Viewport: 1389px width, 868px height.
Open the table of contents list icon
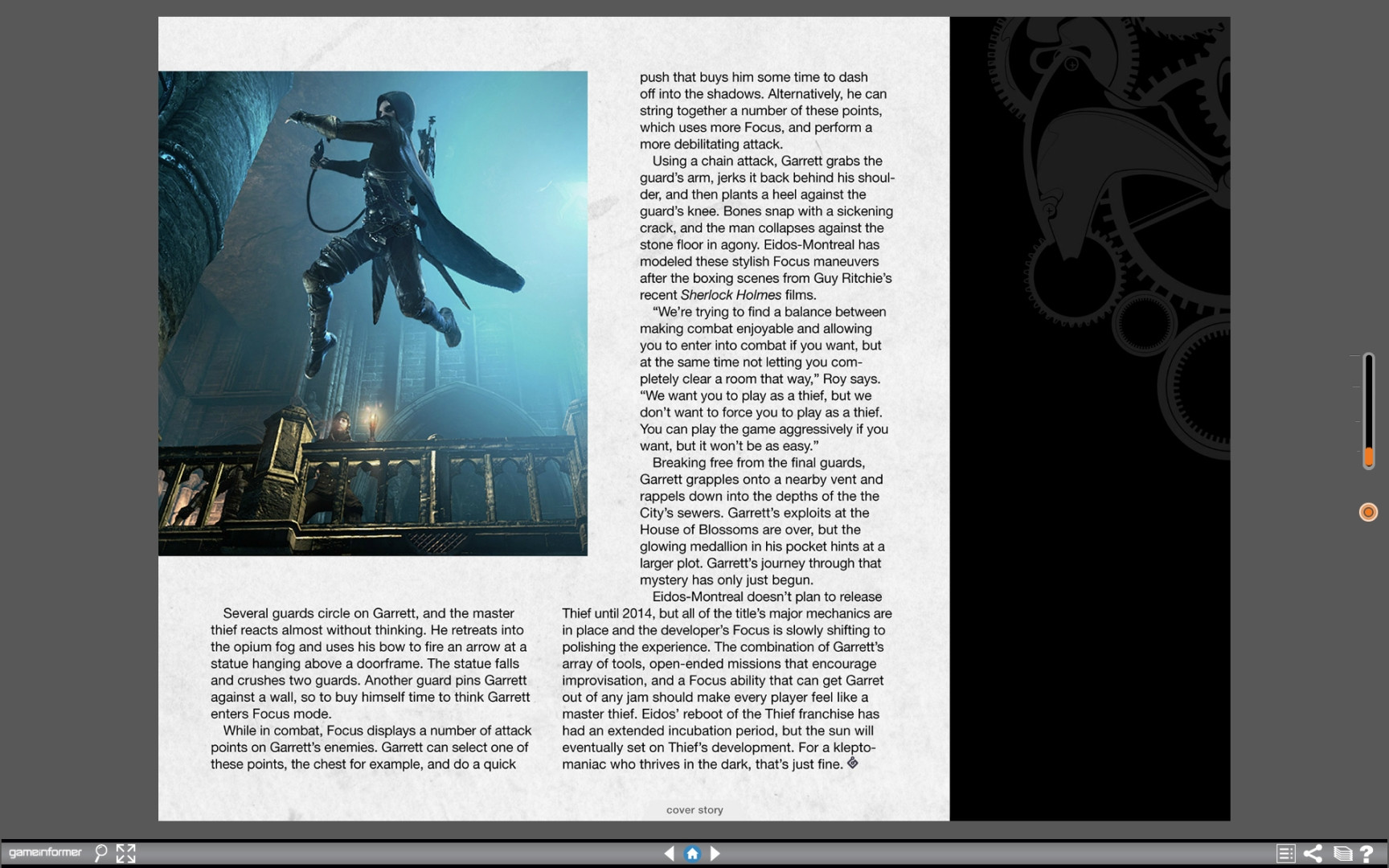tap(1285, 854)
